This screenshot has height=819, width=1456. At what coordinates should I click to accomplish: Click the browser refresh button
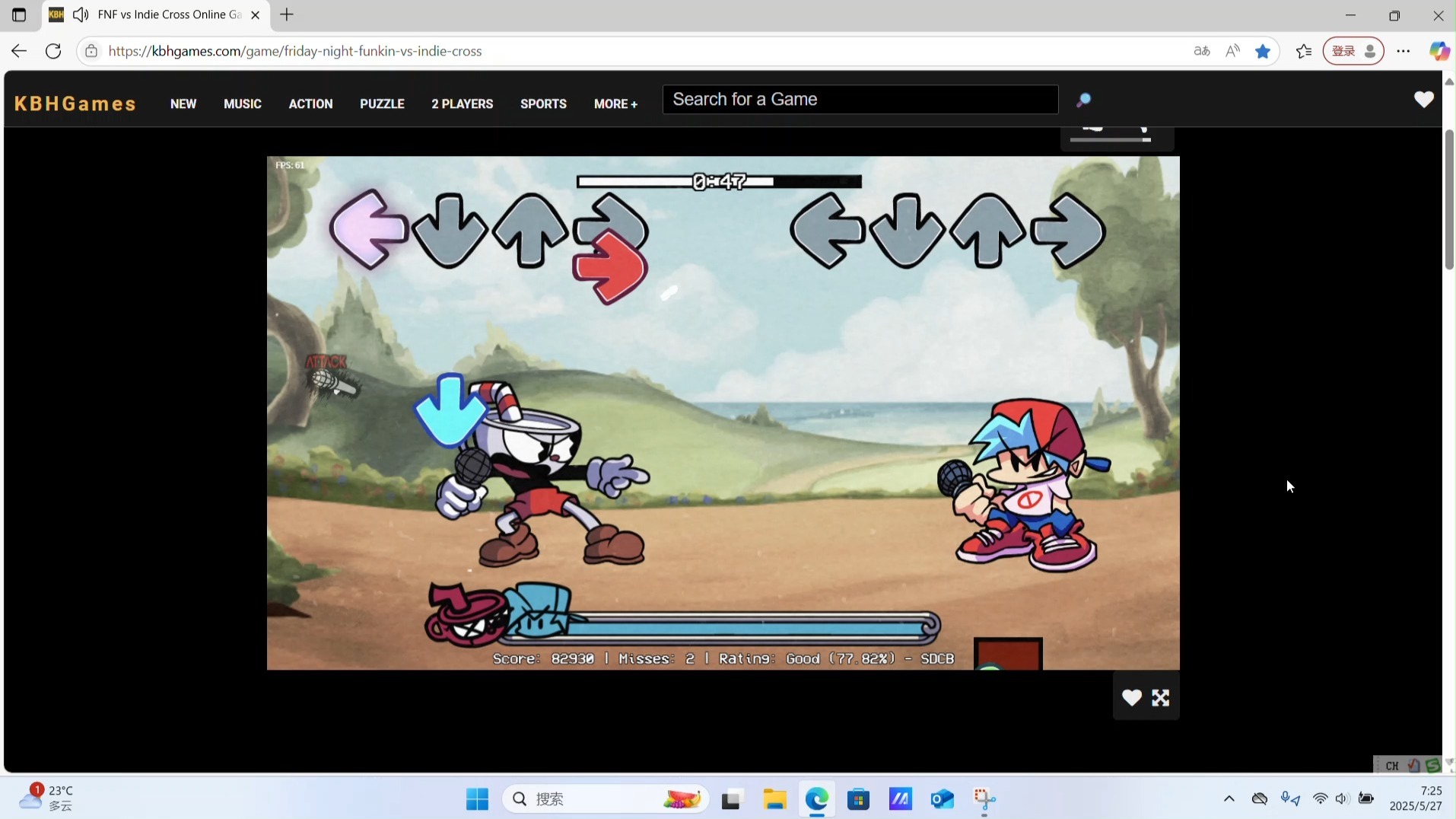point(53,51)
